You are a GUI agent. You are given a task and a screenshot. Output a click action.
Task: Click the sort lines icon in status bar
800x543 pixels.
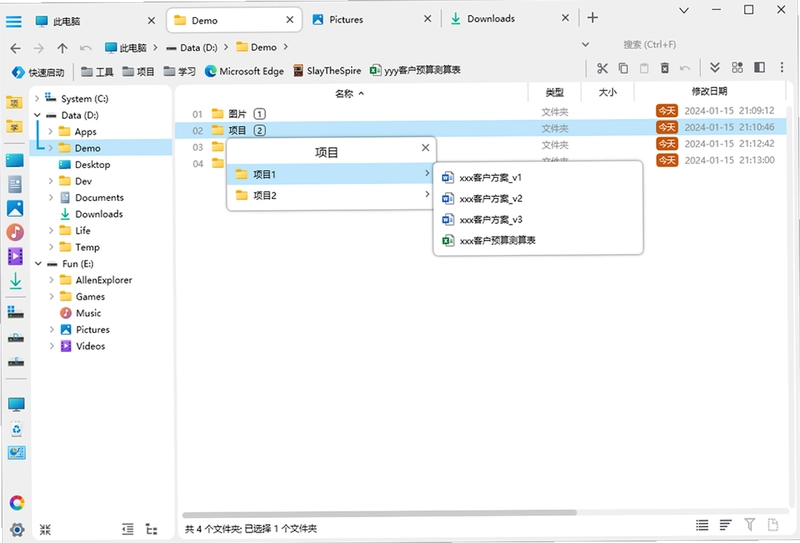pos(726,525)
